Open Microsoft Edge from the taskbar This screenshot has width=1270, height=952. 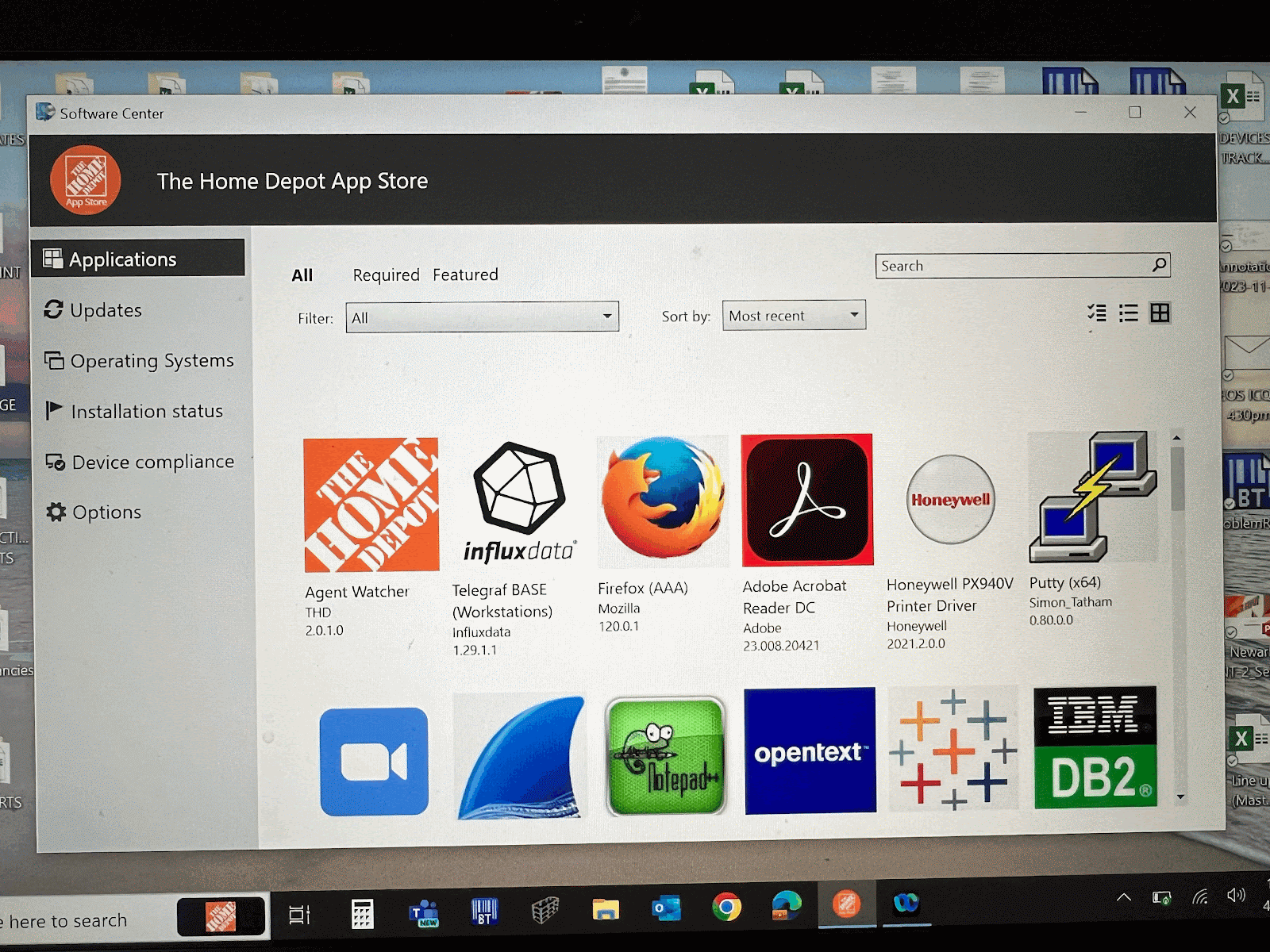pos(786,905)
